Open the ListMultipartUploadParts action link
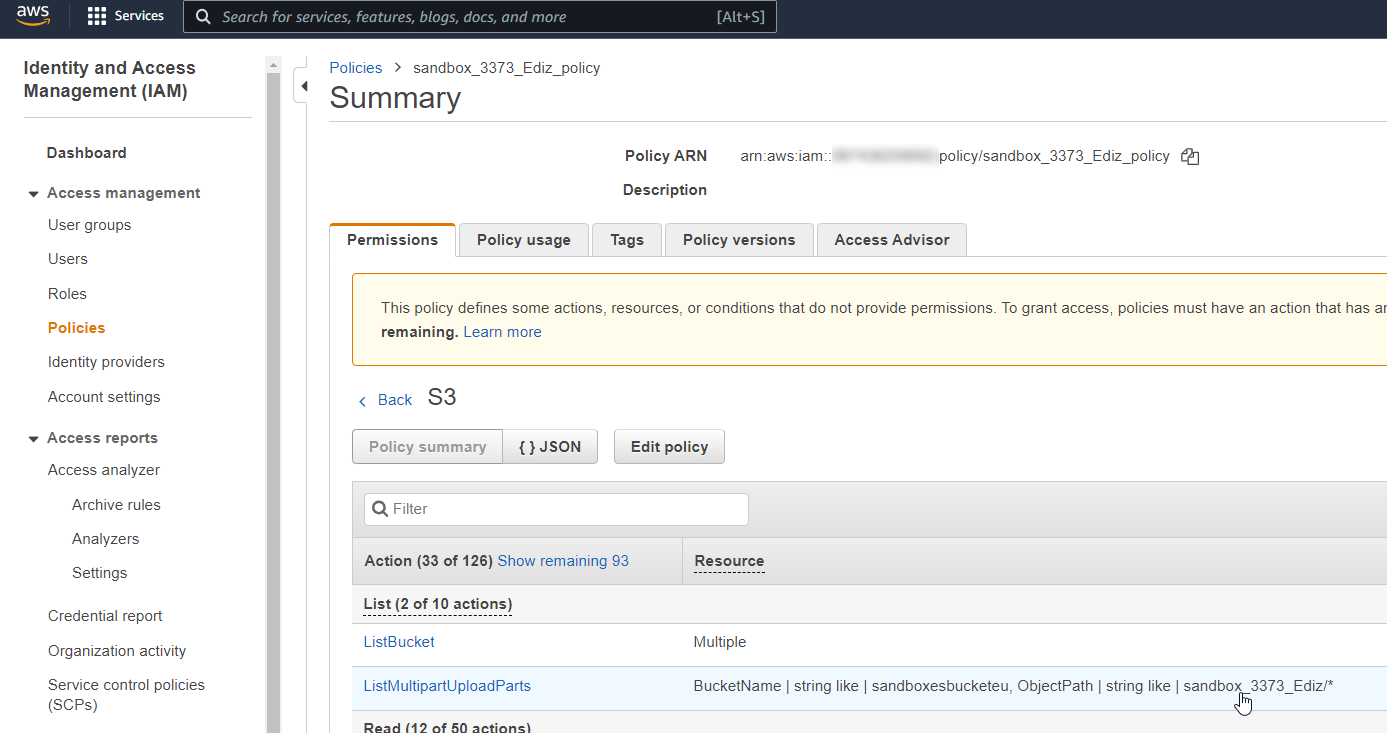Image resolution: width=1387 pixels, height=733 pixels. coord(447,686)
